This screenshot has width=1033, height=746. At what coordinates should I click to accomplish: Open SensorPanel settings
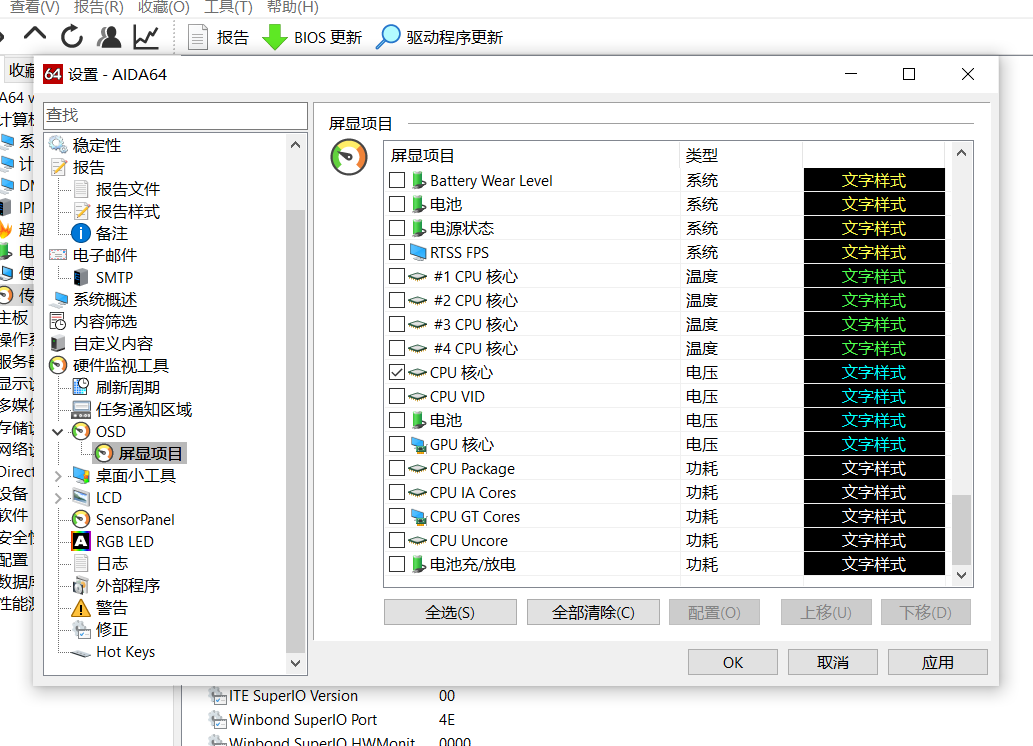click(x=135, y=519)
